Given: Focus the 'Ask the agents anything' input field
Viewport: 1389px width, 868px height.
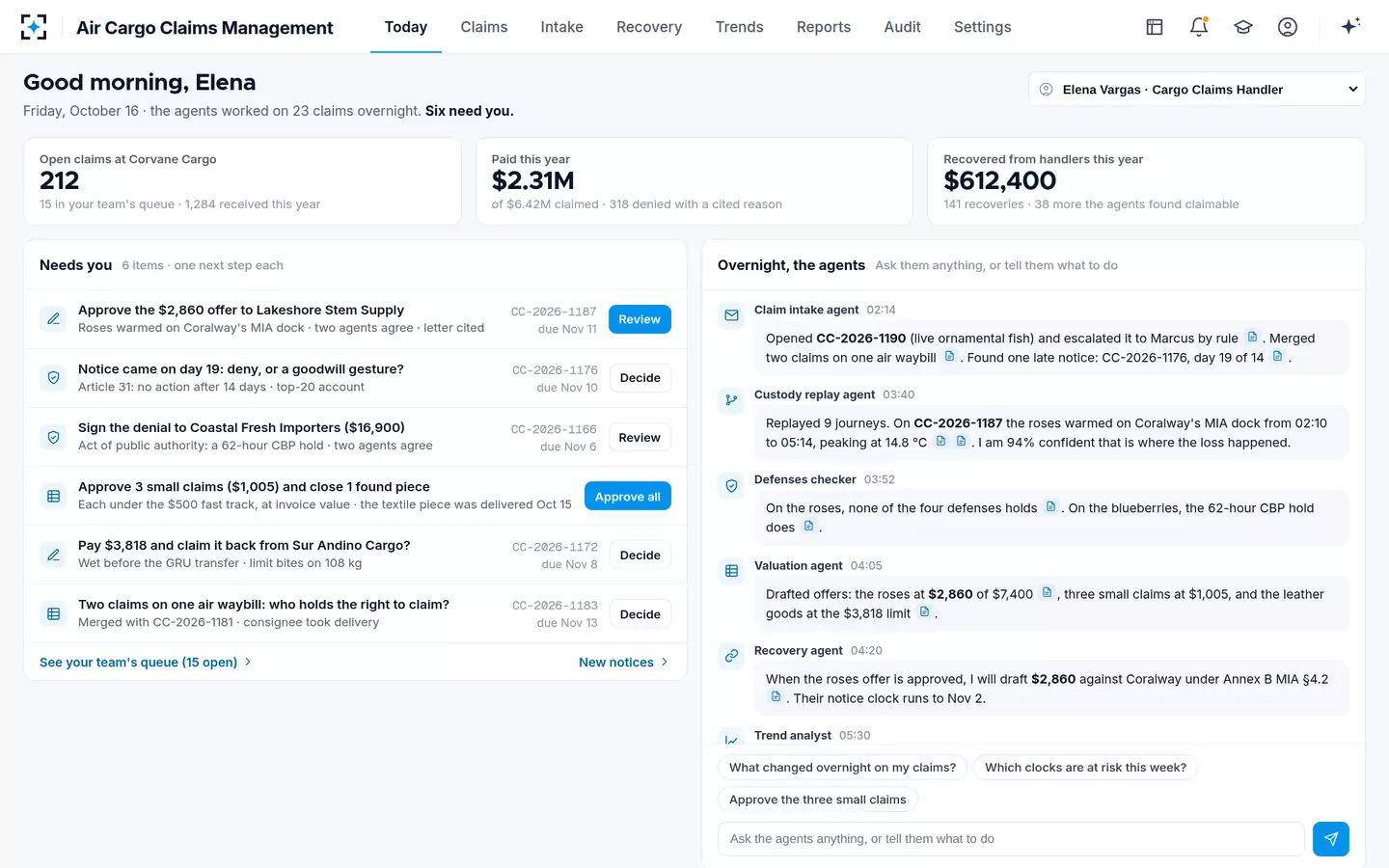Looking at the screenshot, I should pos(1011,839).
